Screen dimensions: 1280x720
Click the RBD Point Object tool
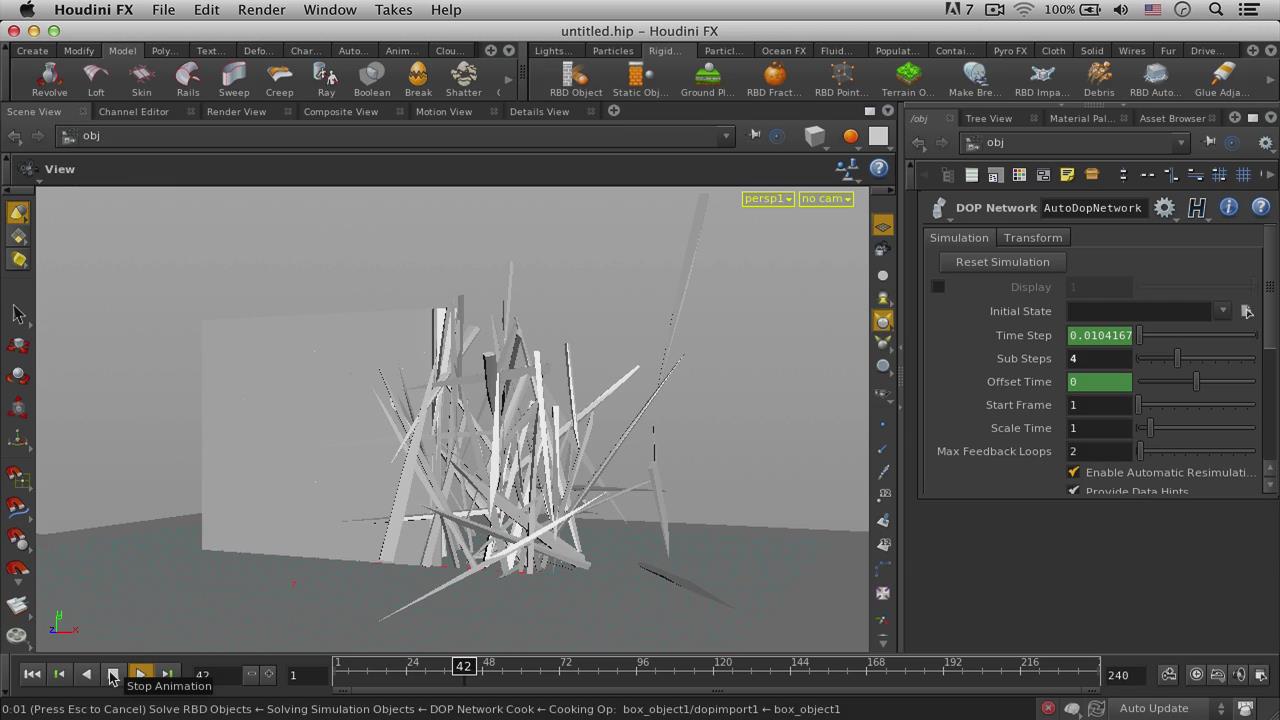(x=841, y=79)
